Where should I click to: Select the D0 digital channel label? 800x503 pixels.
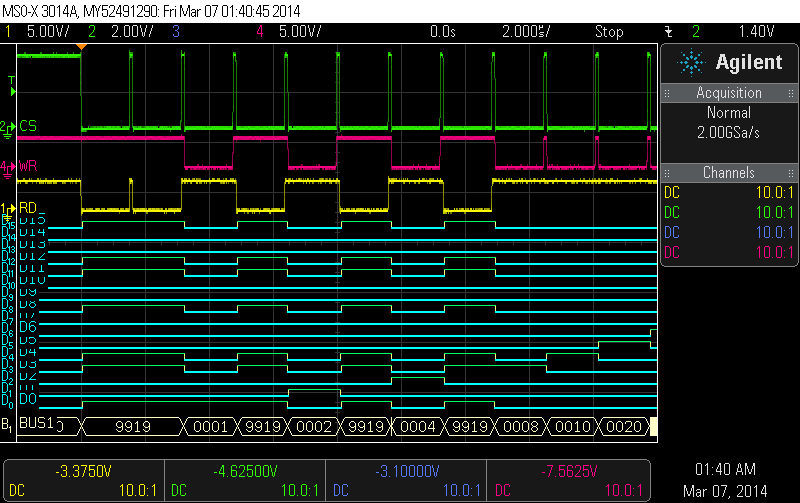coord(28,398)
